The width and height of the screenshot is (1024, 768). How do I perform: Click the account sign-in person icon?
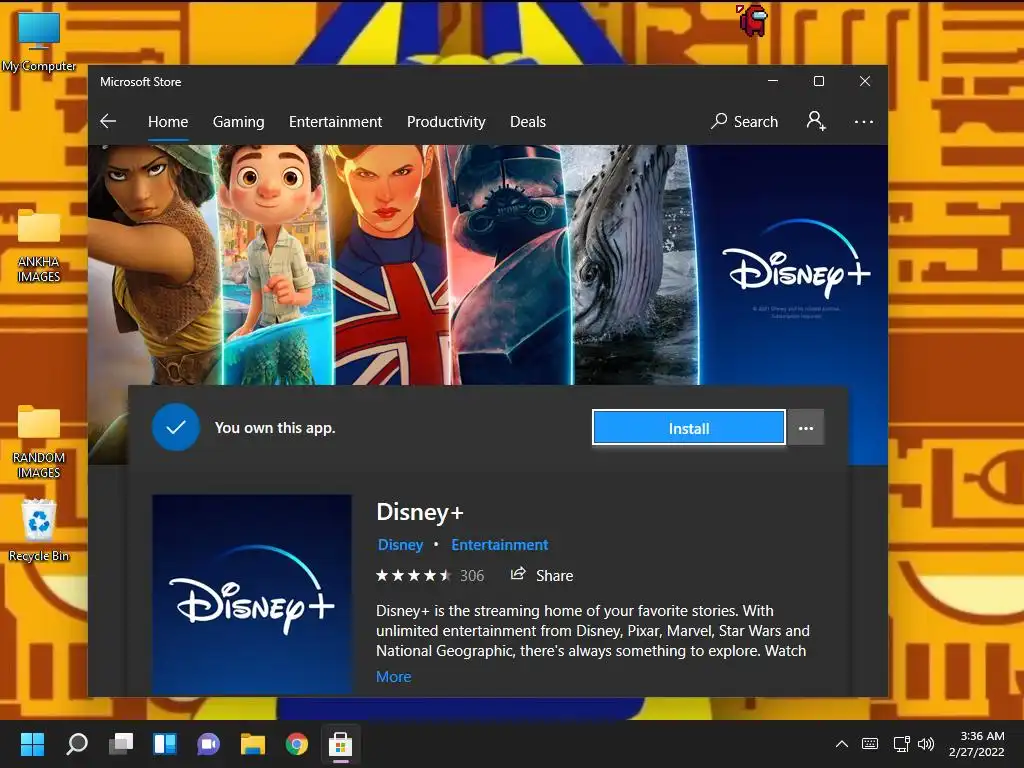point(816,121)
